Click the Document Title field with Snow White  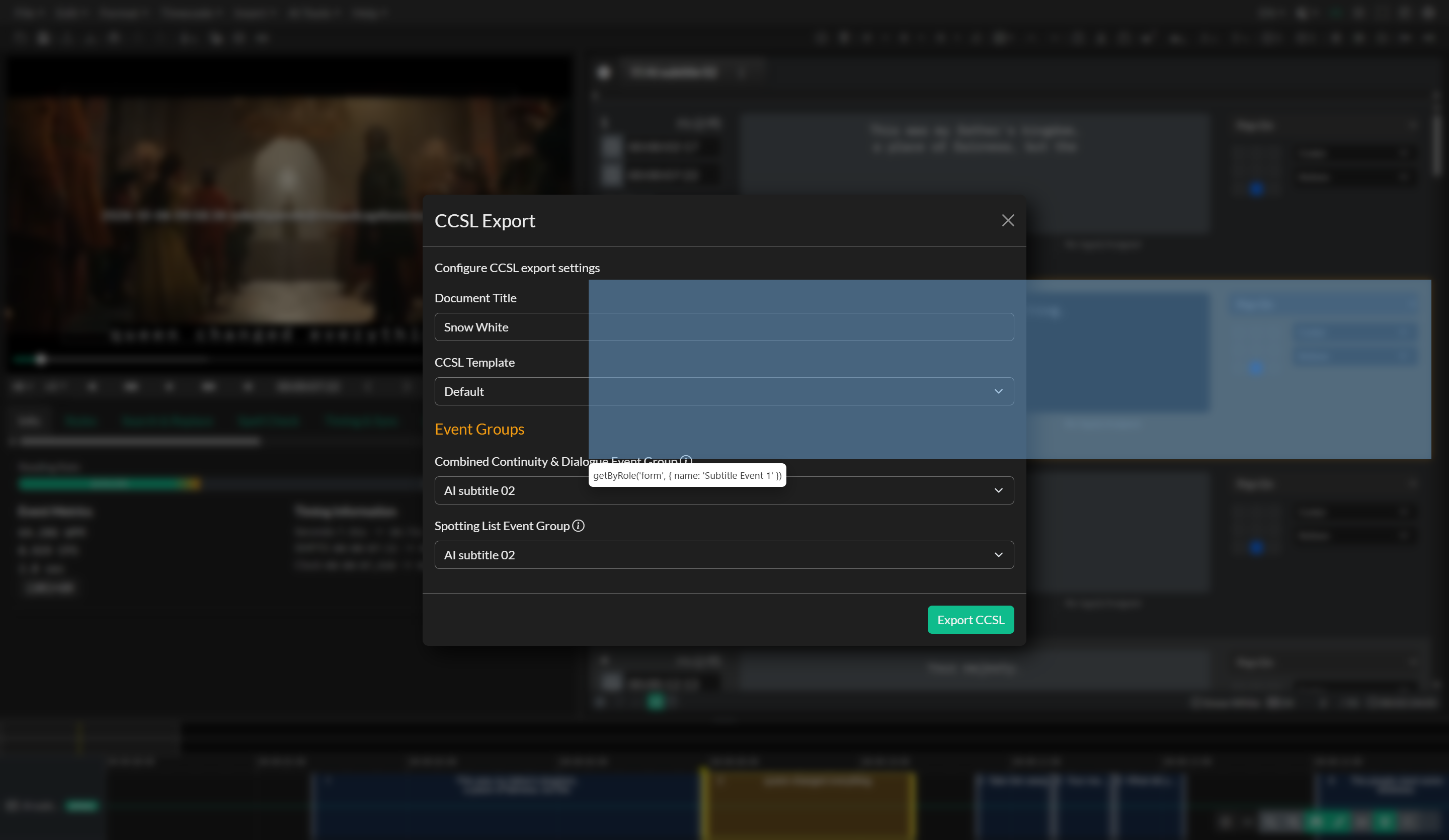coord(724,327)
